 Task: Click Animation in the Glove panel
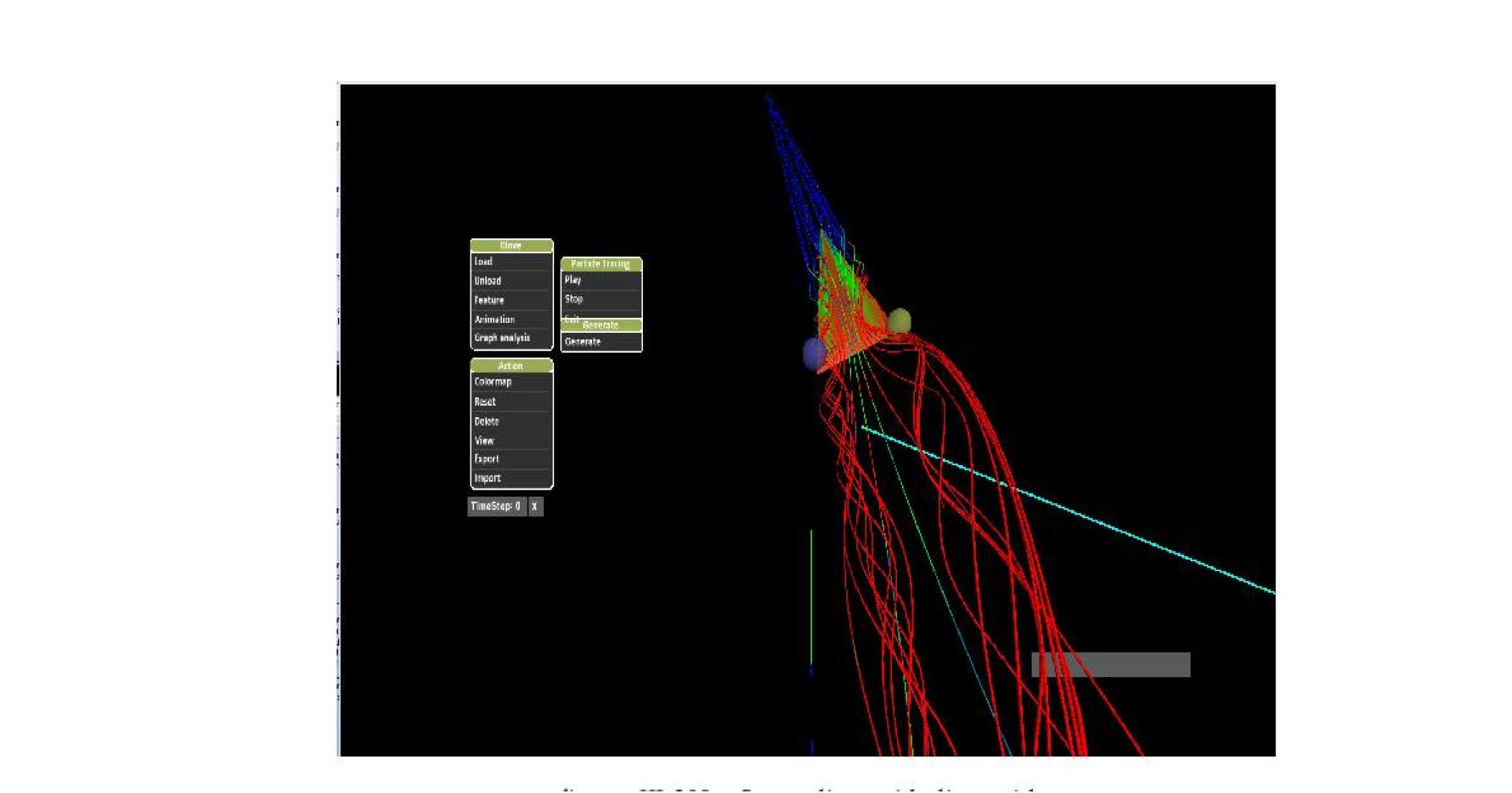(494, 318)
